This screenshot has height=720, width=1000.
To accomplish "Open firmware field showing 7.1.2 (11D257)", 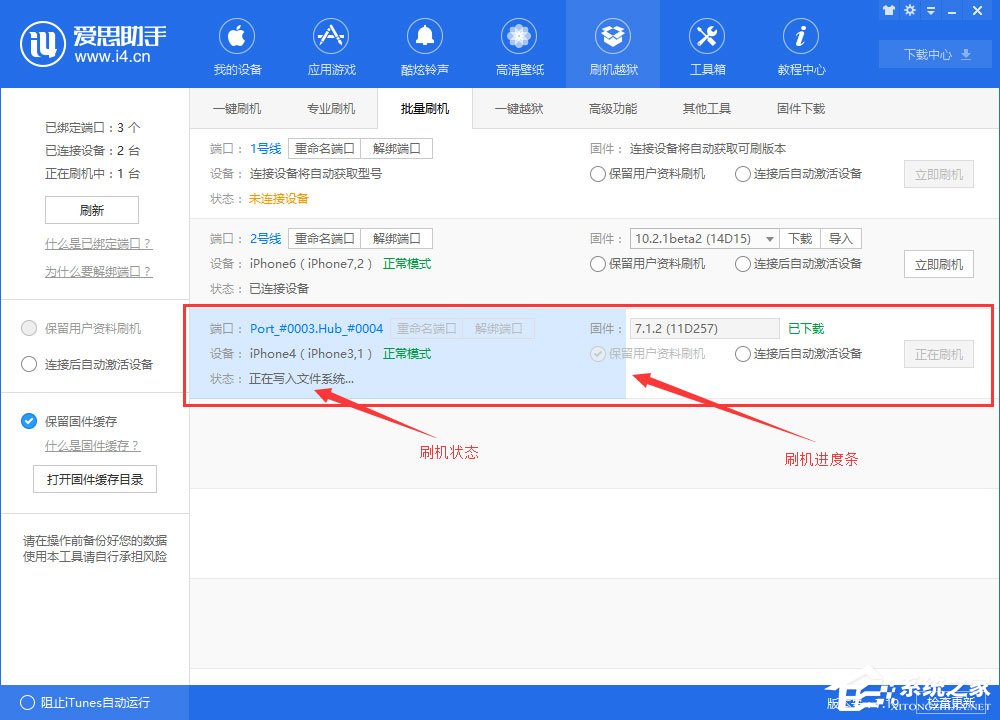I will 703,328.
